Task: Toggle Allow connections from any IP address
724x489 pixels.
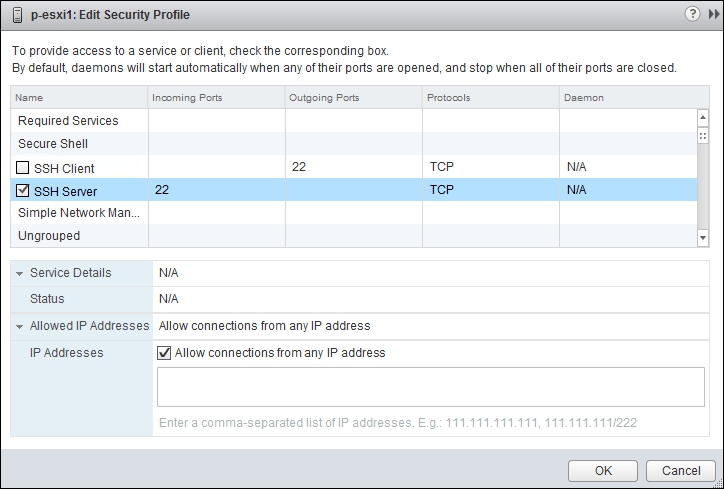Action: 164,353
